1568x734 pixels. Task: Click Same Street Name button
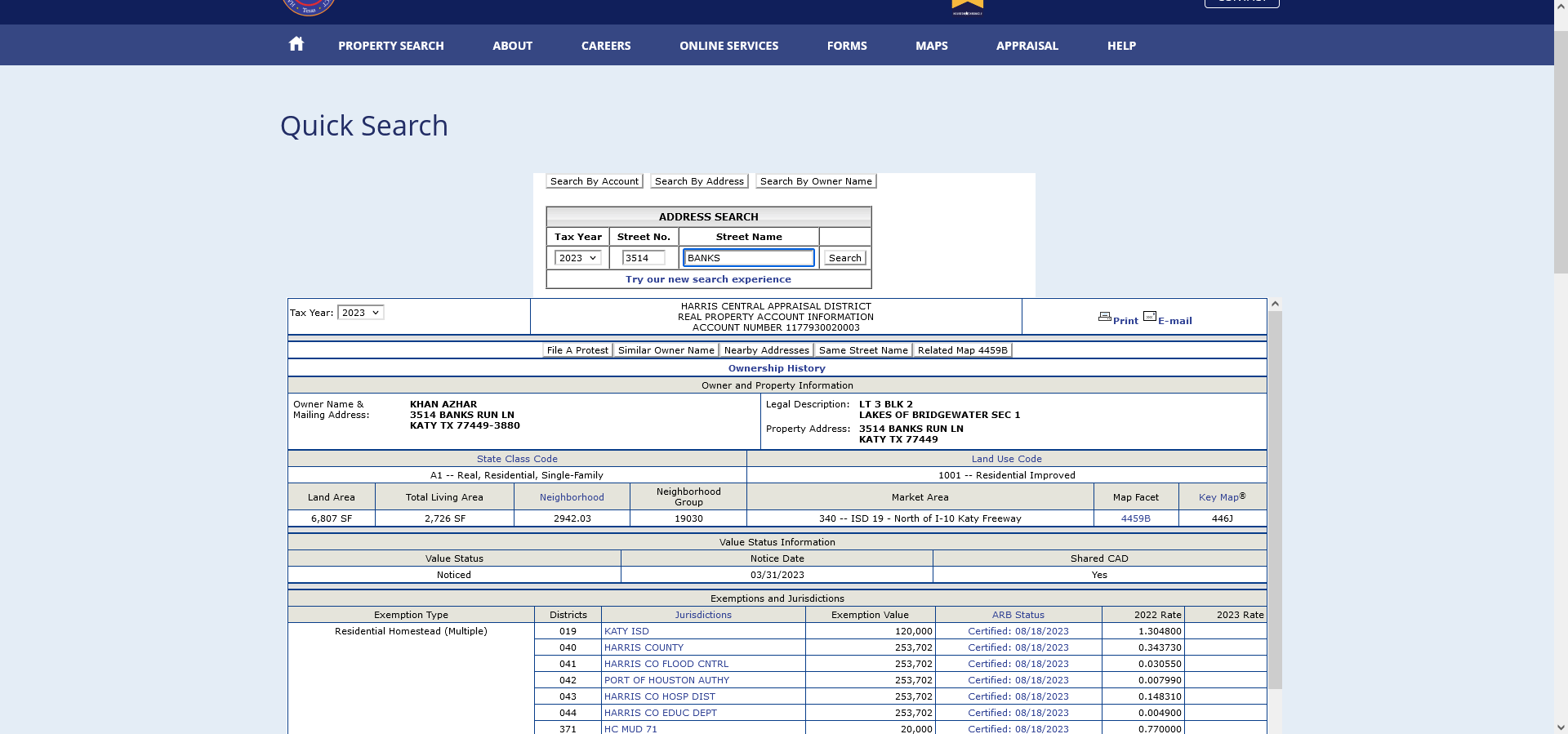[863, 350]
